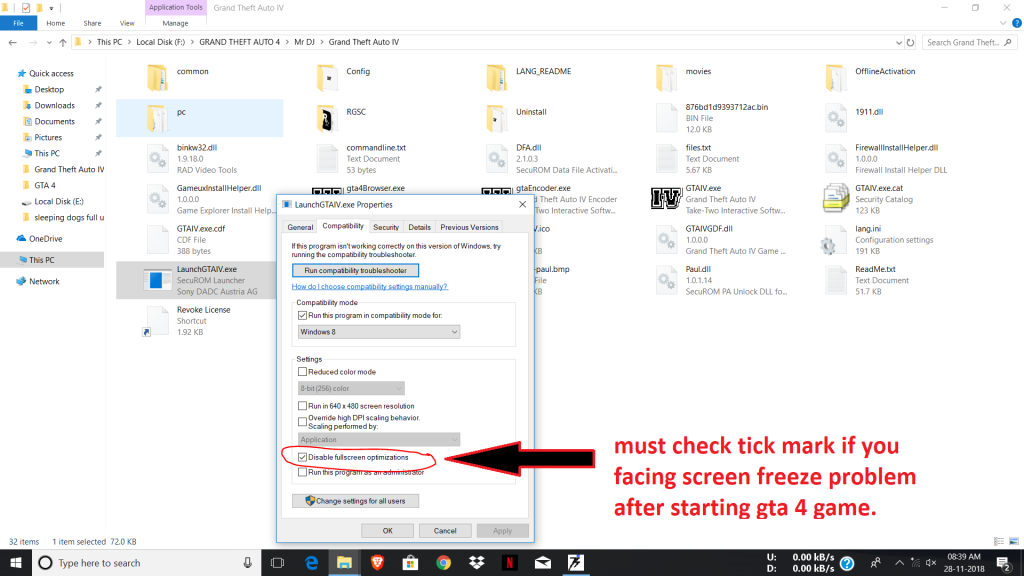
Task: Select the RGSC folder icon
Action: point(327,118)
